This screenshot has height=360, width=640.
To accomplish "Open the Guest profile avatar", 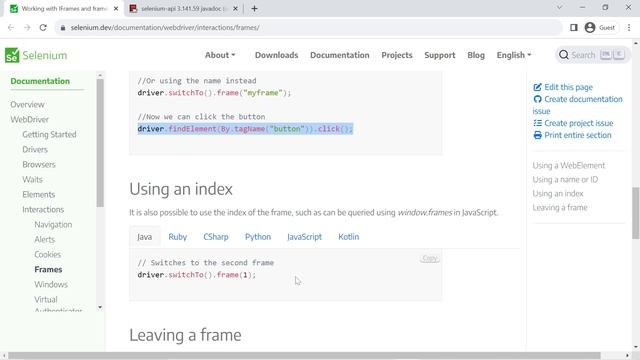I will (x=590, y=27).
